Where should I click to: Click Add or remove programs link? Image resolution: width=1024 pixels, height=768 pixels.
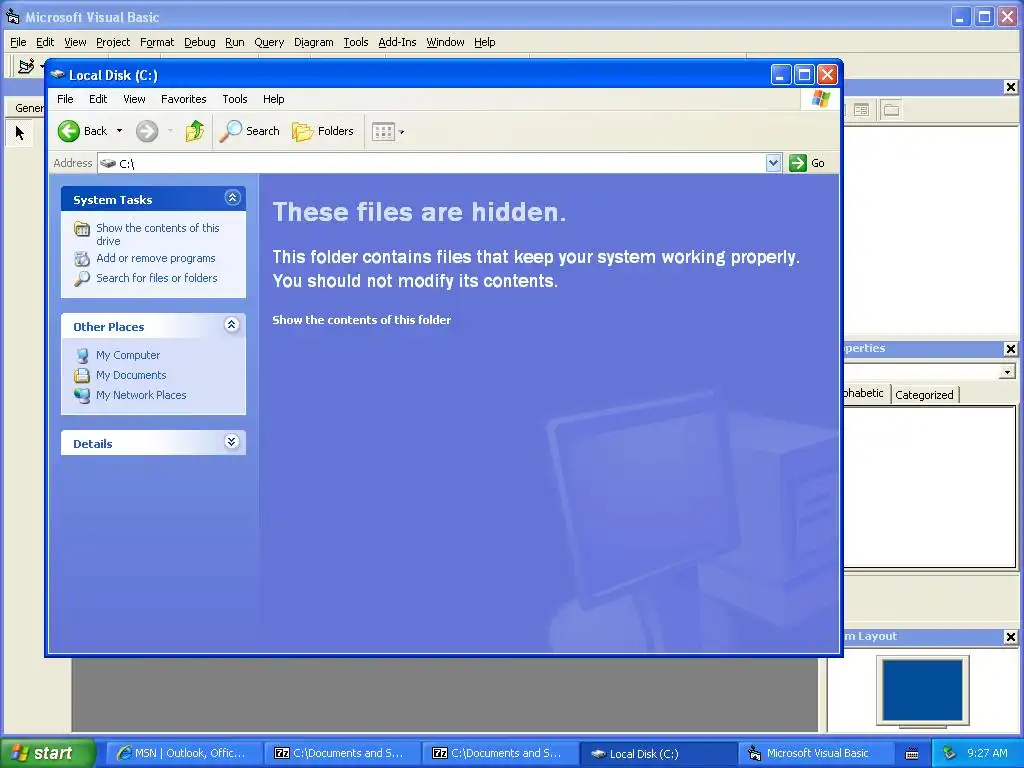click(156, 259)
